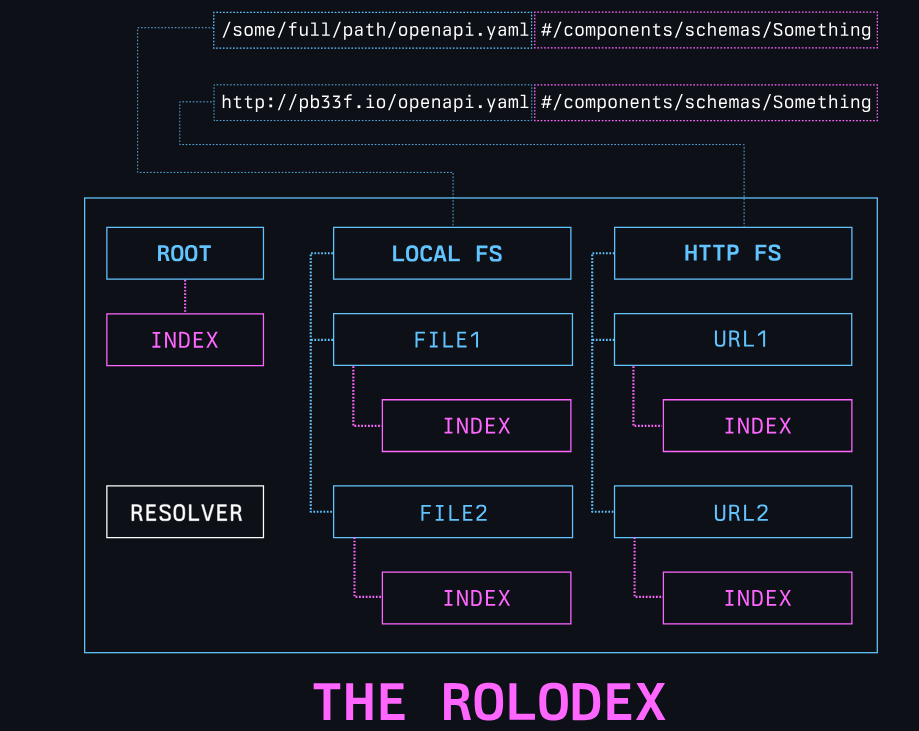Click the INDEX box beneath URL1
The image size is (919, 731).
(x=757, y=425)
